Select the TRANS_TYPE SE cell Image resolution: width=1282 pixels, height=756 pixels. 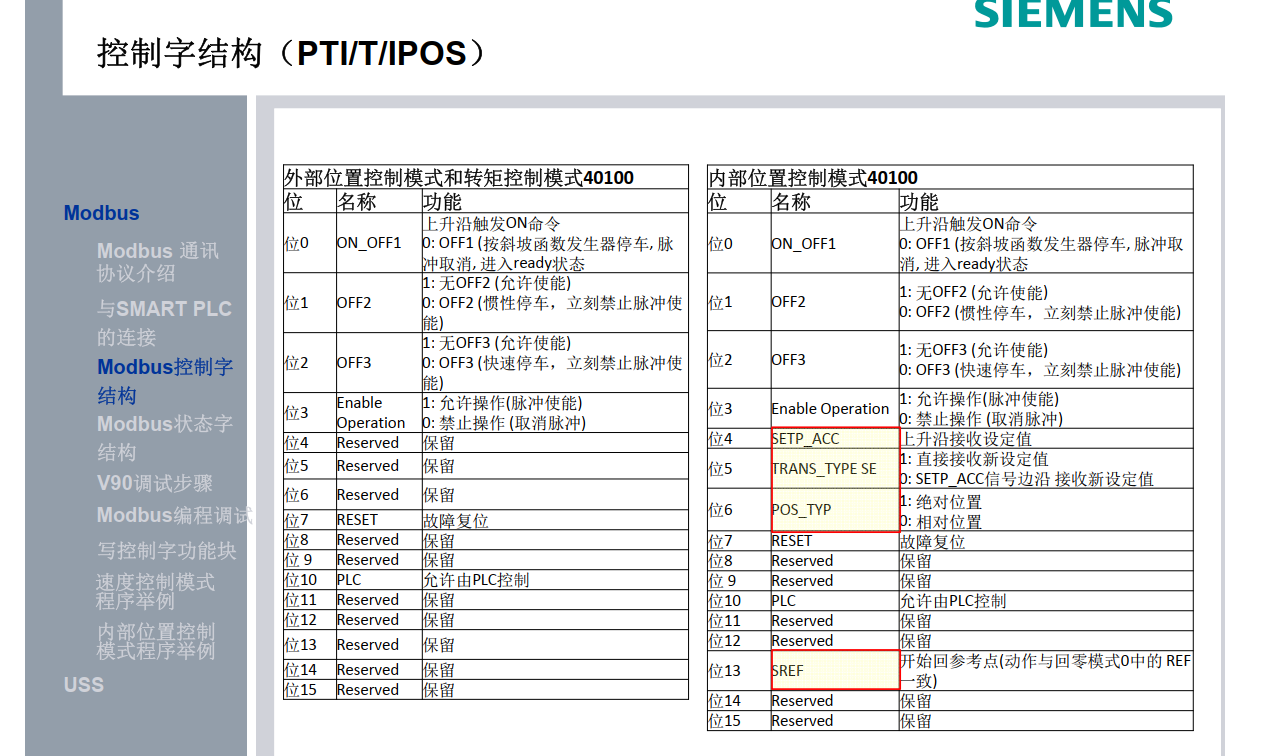click(x=835, y=468)
